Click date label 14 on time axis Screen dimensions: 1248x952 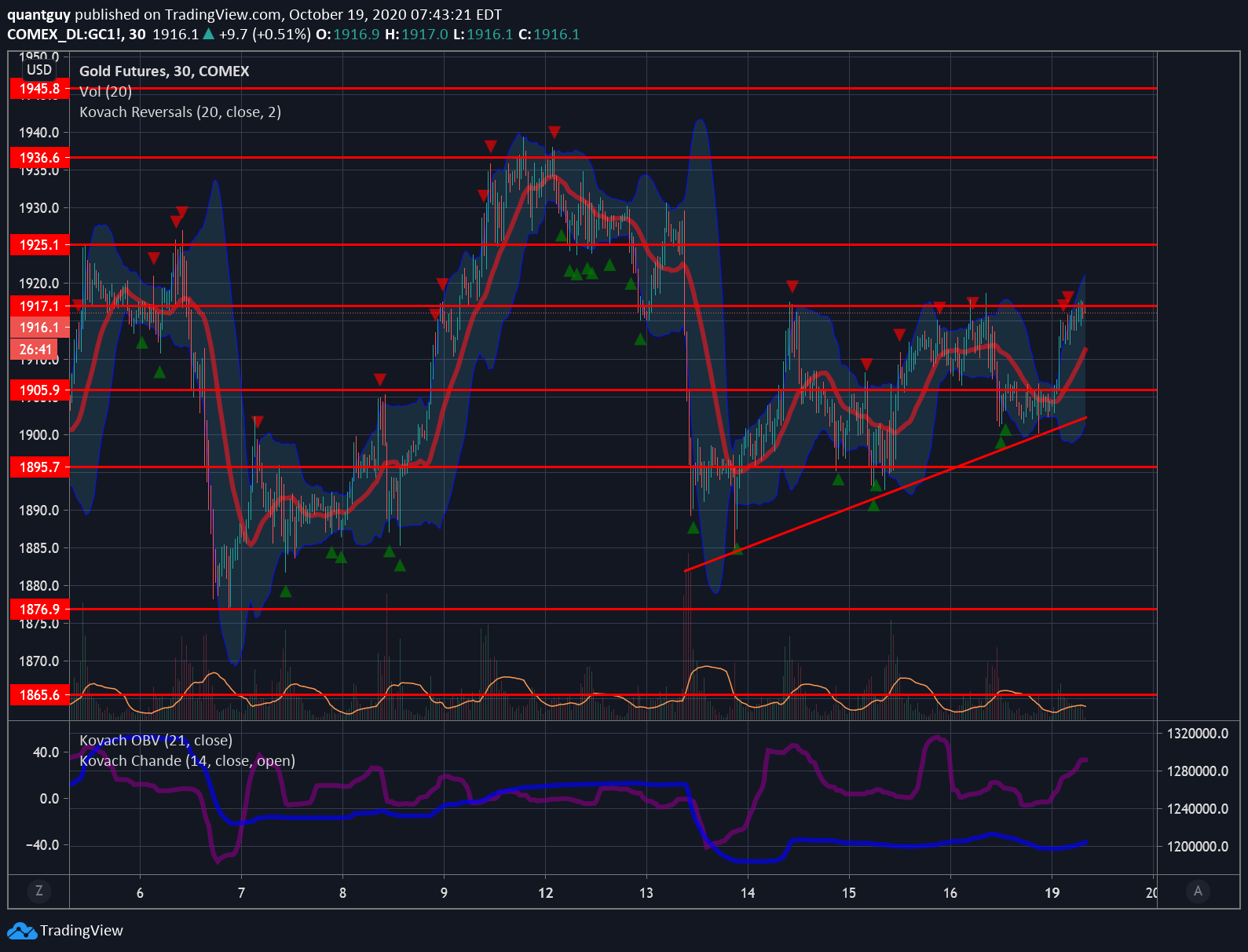[748, 893]
